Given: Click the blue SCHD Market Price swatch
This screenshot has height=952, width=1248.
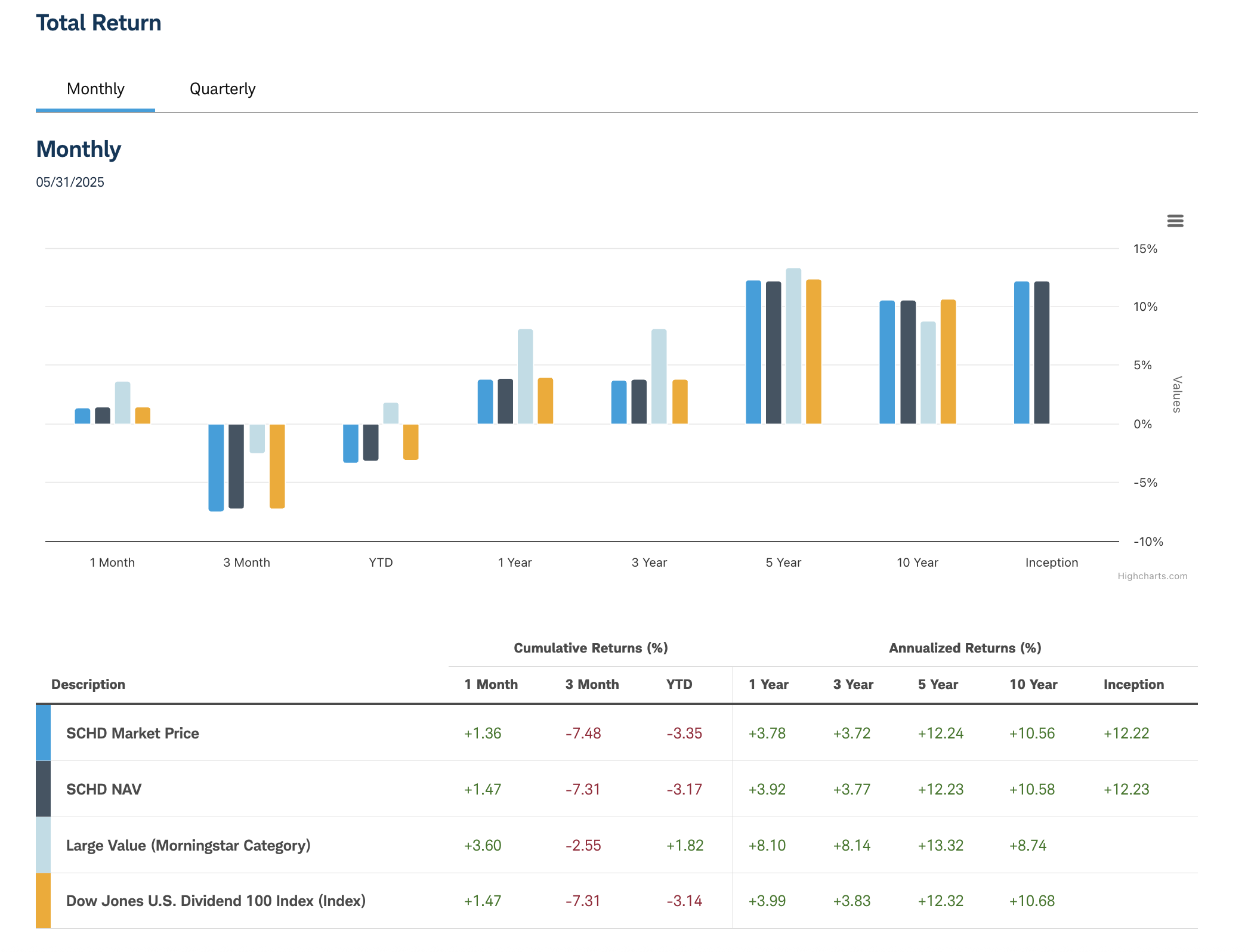Looking at the screenshot, I should (43, 732).
